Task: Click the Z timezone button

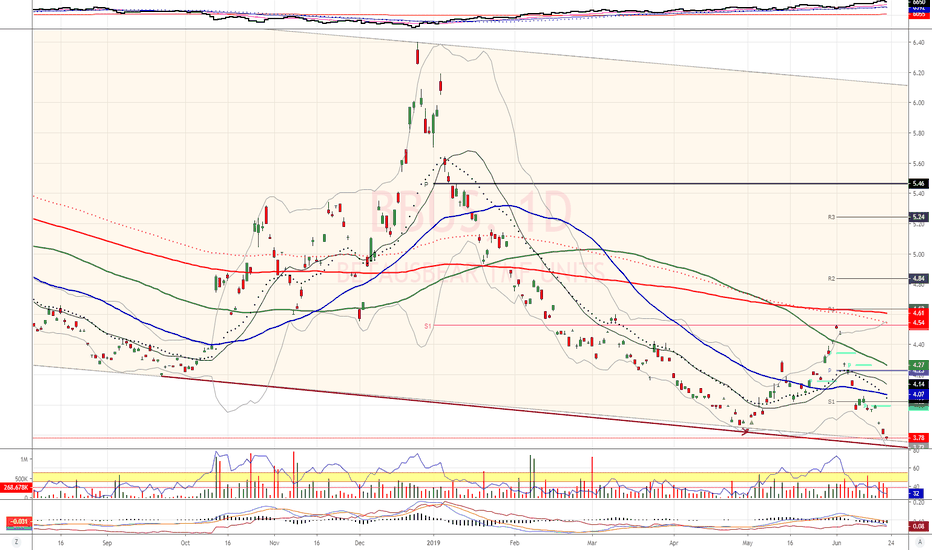Action: 17,542
